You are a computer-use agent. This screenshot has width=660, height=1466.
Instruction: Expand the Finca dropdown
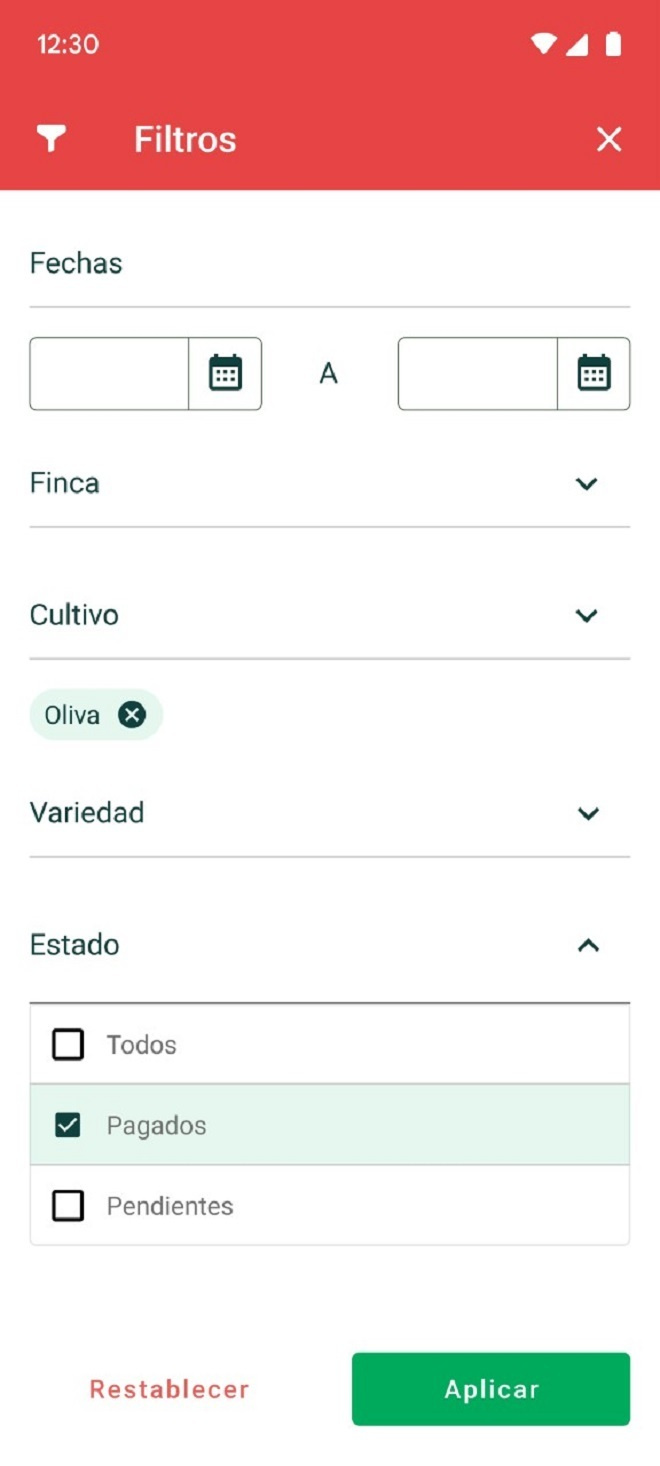[587, 484]
